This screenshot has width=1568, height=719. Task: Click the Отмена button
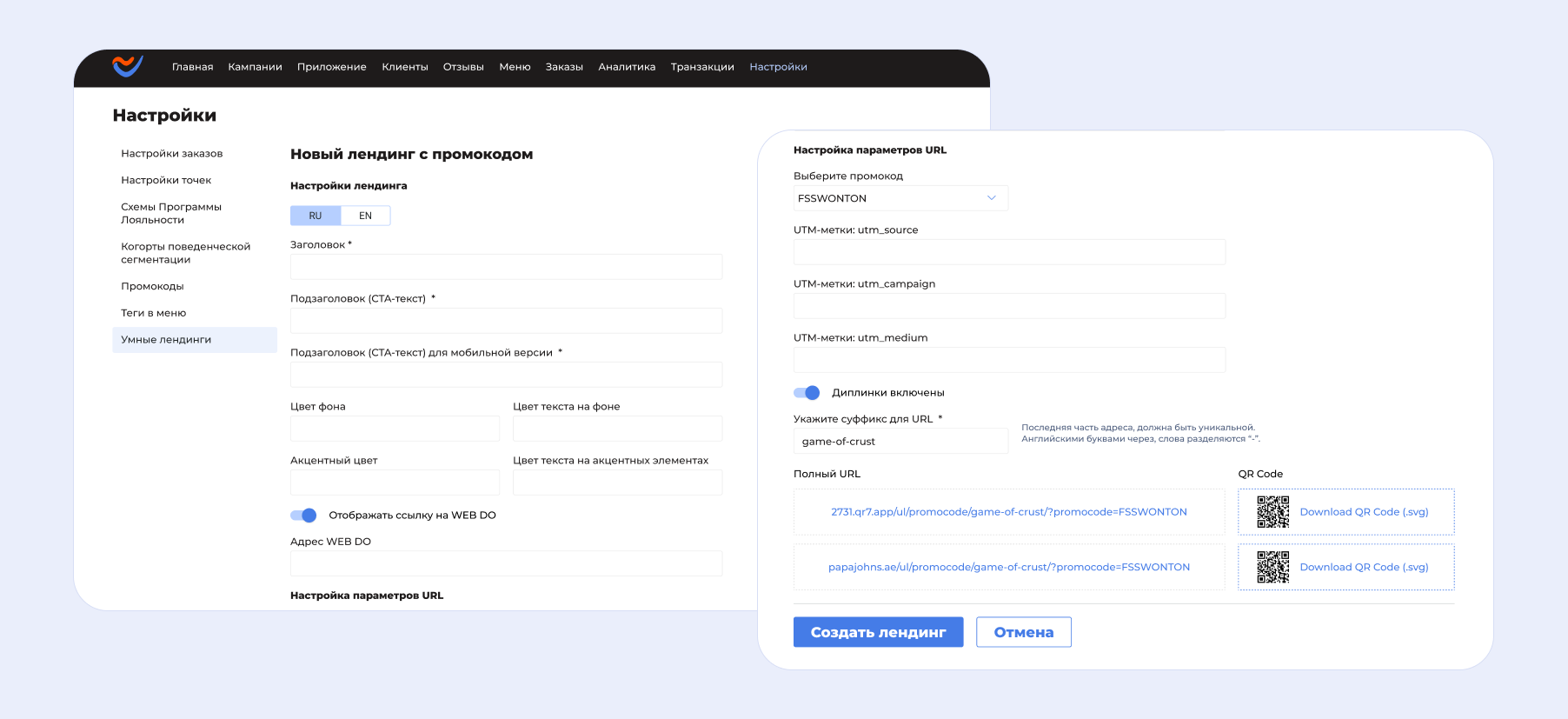coord(1024,632)
